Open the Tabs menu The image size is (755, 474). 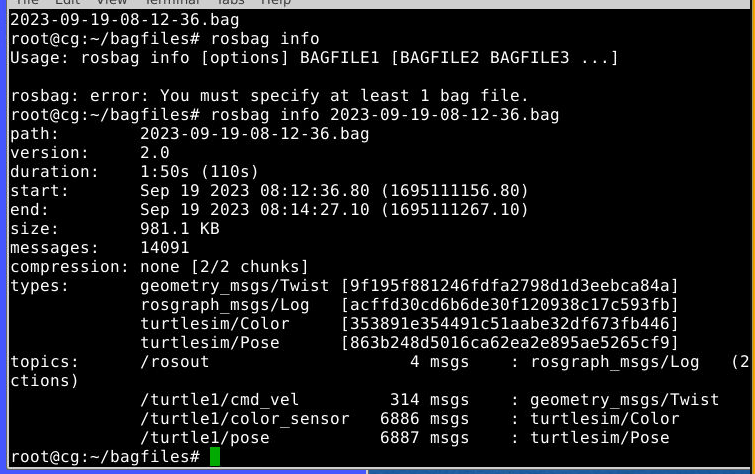point(231,2)
